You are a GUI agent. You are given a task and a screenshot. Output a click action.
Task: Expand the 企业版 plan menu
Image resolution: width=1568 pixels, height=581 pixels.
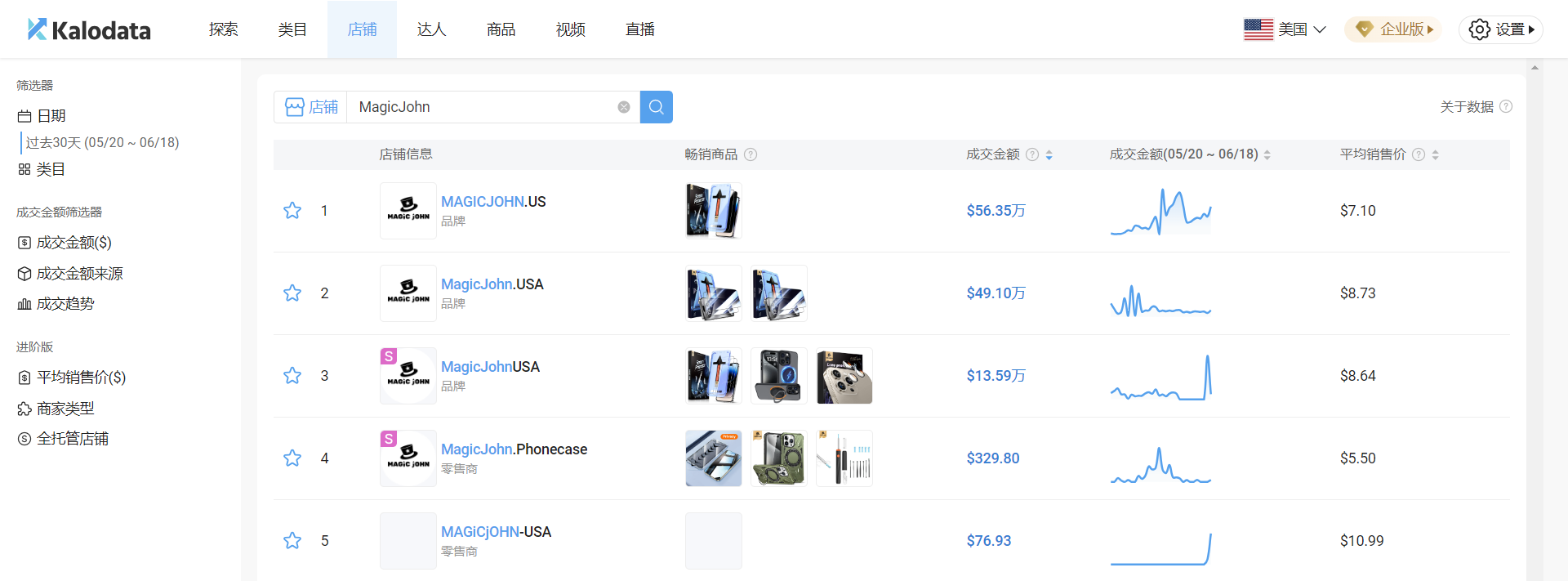coord(1393,29)
